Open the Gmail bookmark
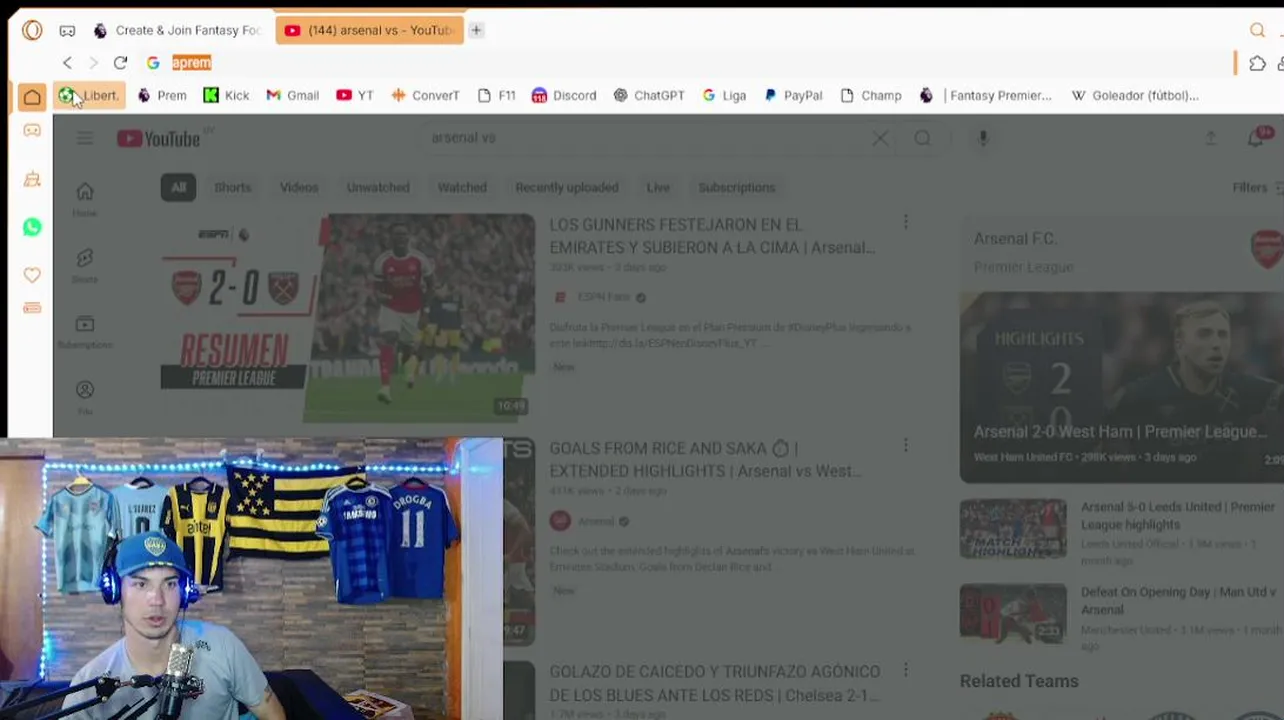Screen dimensions: 1284x720 pos(292,95)
